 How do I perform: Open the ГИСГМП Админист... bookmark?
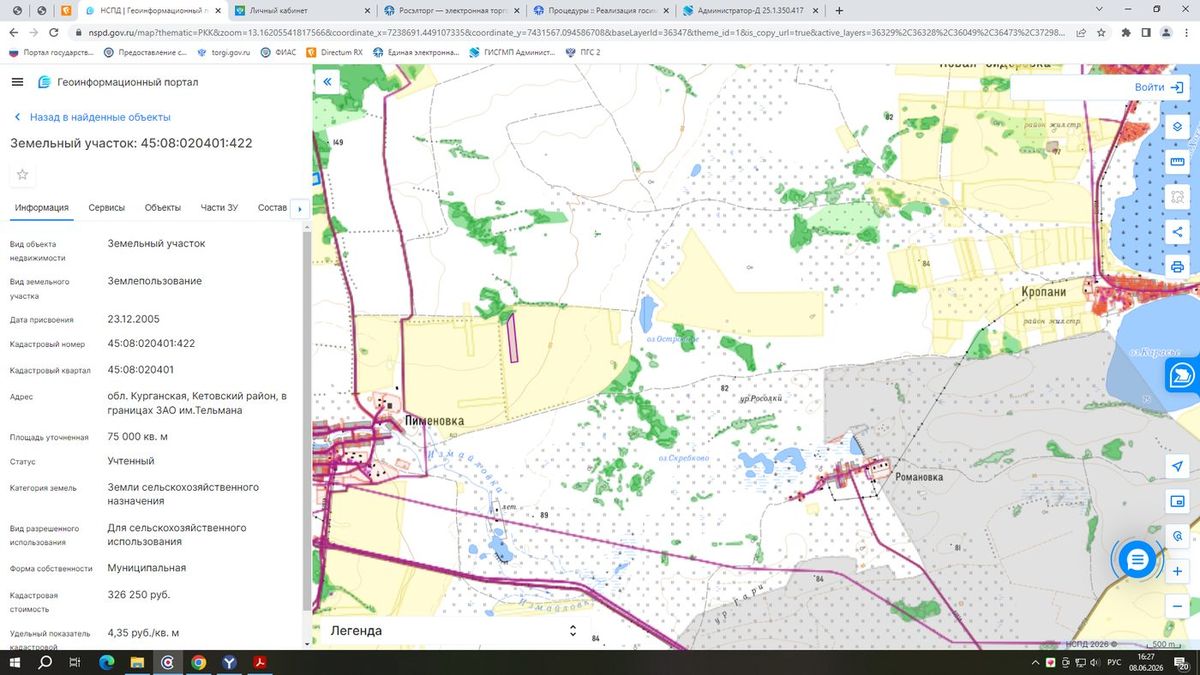click(x=512, y=52)
